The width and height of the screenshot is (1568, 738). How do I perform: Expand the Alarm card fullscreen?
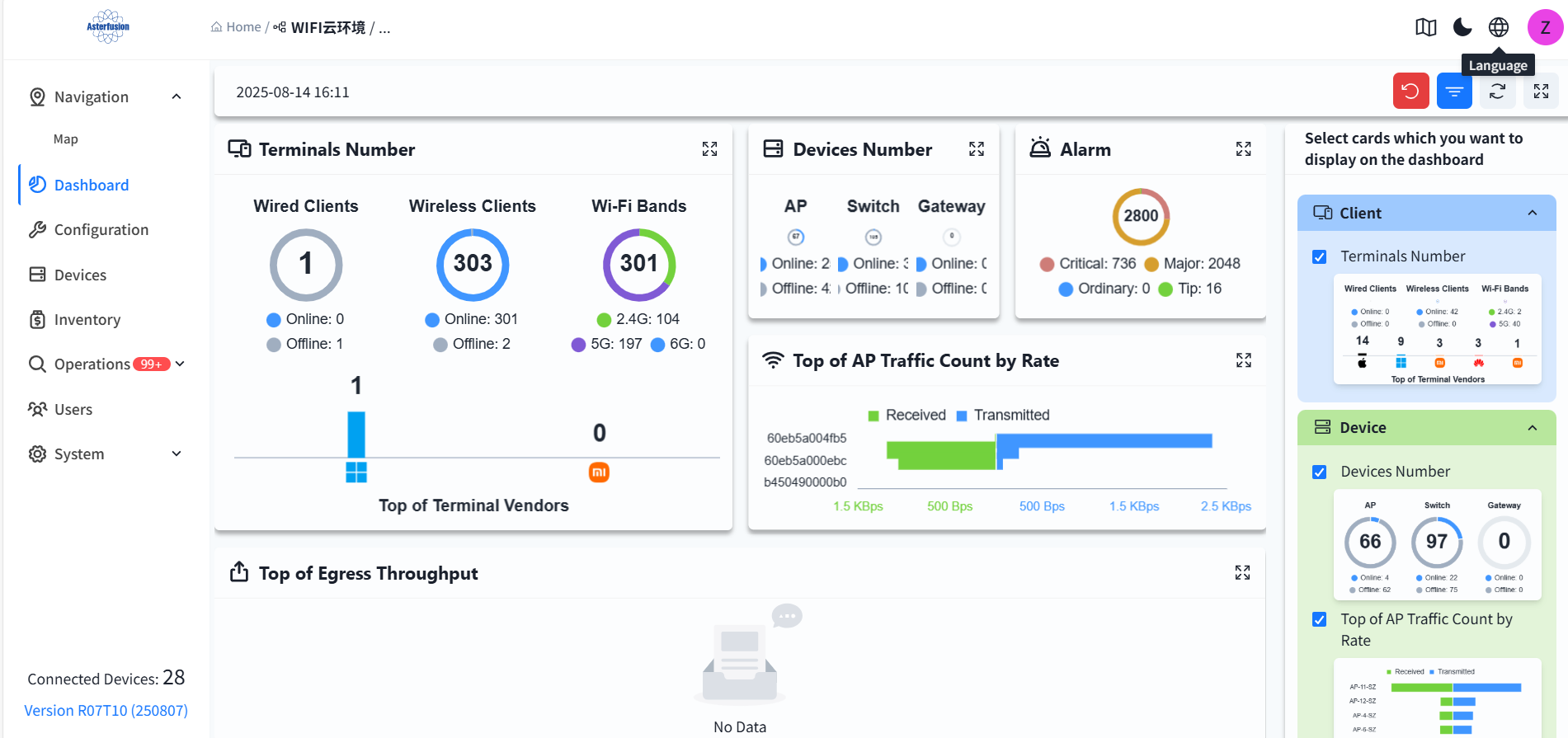point(1244,149)
